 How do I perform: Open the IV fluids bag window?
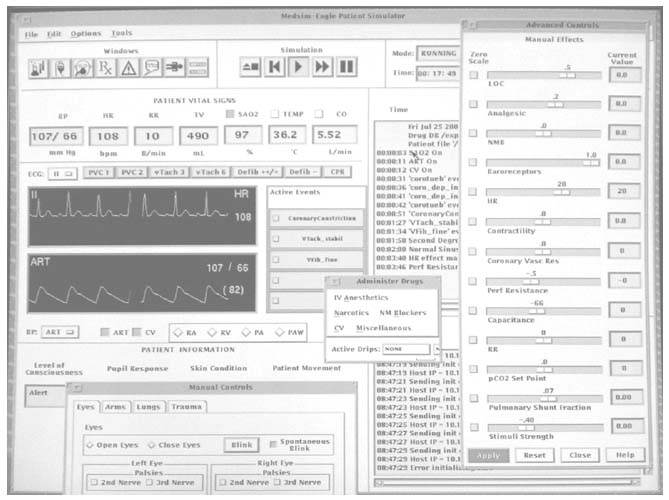click(61, 68)
